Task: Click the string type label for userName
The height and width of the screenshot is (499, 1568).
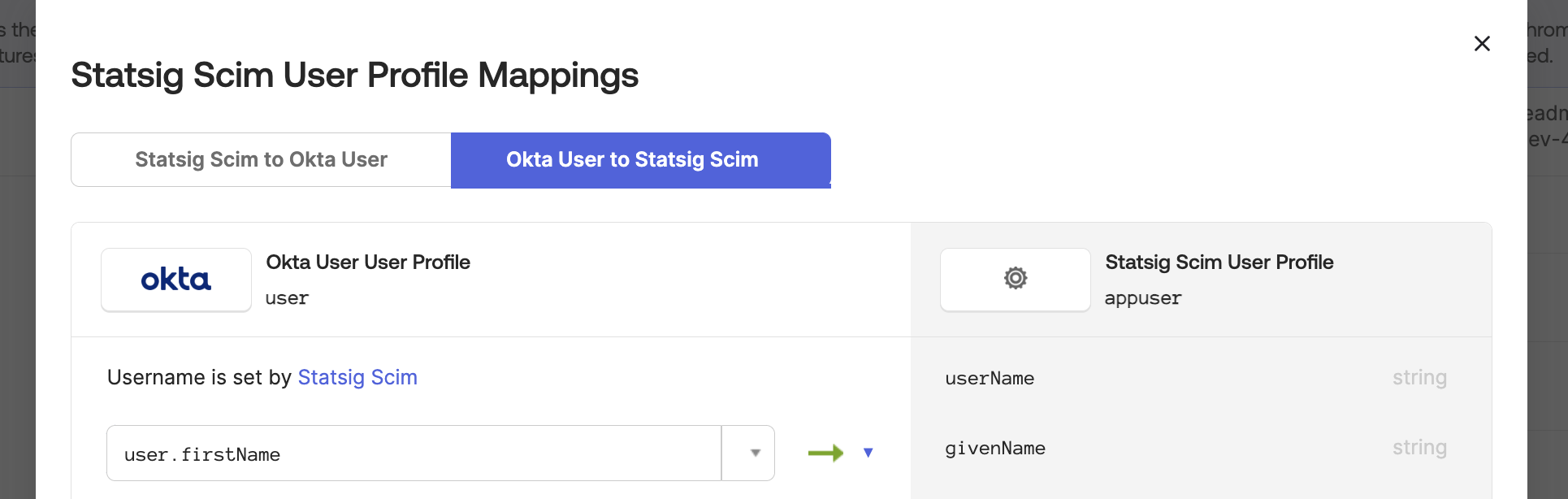Action: click(x=1419, y=378)
